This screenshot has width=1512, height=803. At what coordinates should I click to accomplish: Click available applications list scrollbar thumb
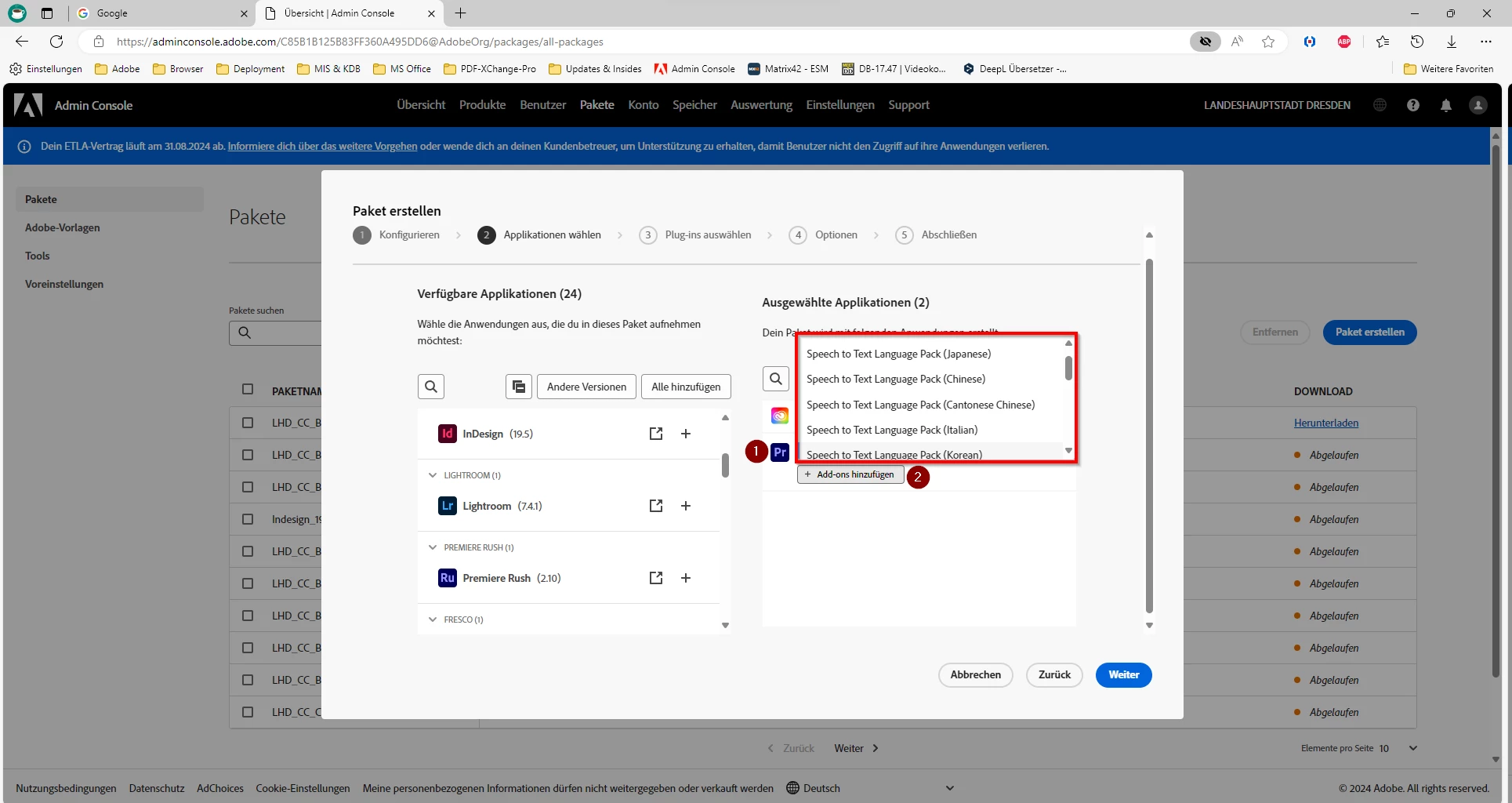point(725,465)
